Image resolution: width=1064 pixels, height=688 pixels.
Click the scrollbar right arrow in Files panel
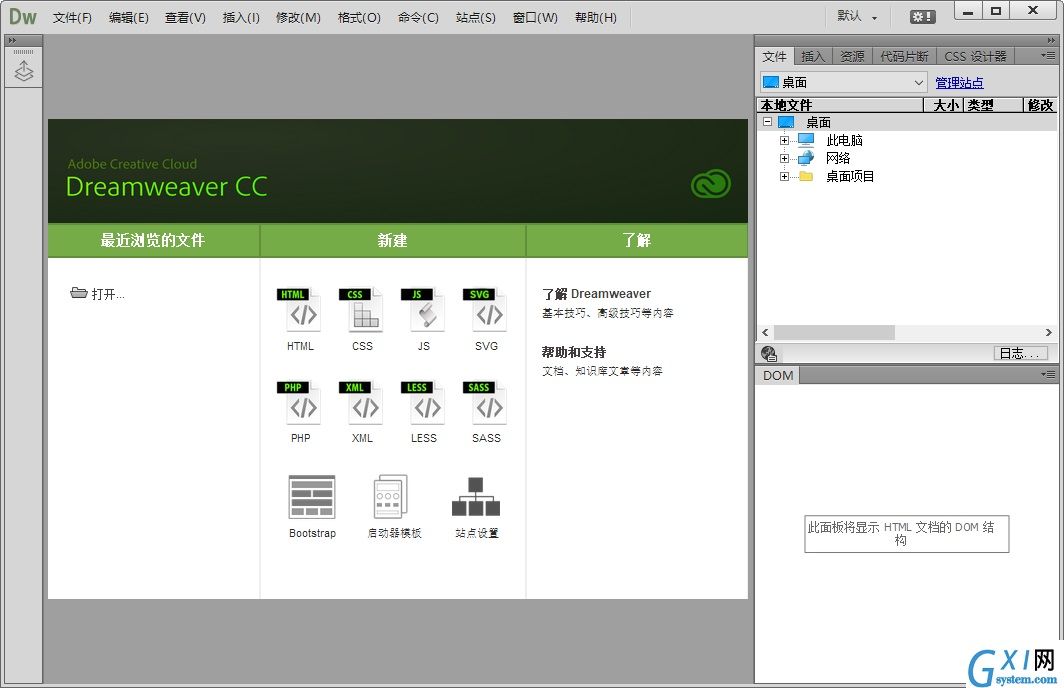pyautogui.click(x=1048, y=332)
